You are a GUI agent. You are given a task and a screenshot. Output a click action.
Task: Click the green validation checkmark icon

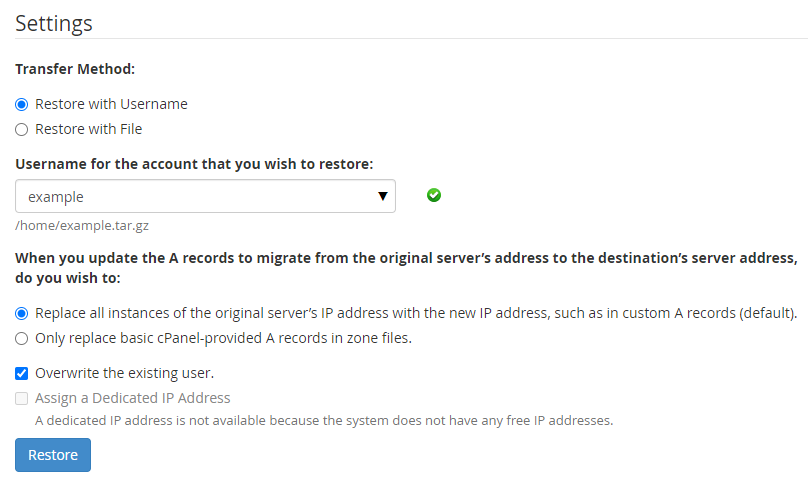[434, 196]
